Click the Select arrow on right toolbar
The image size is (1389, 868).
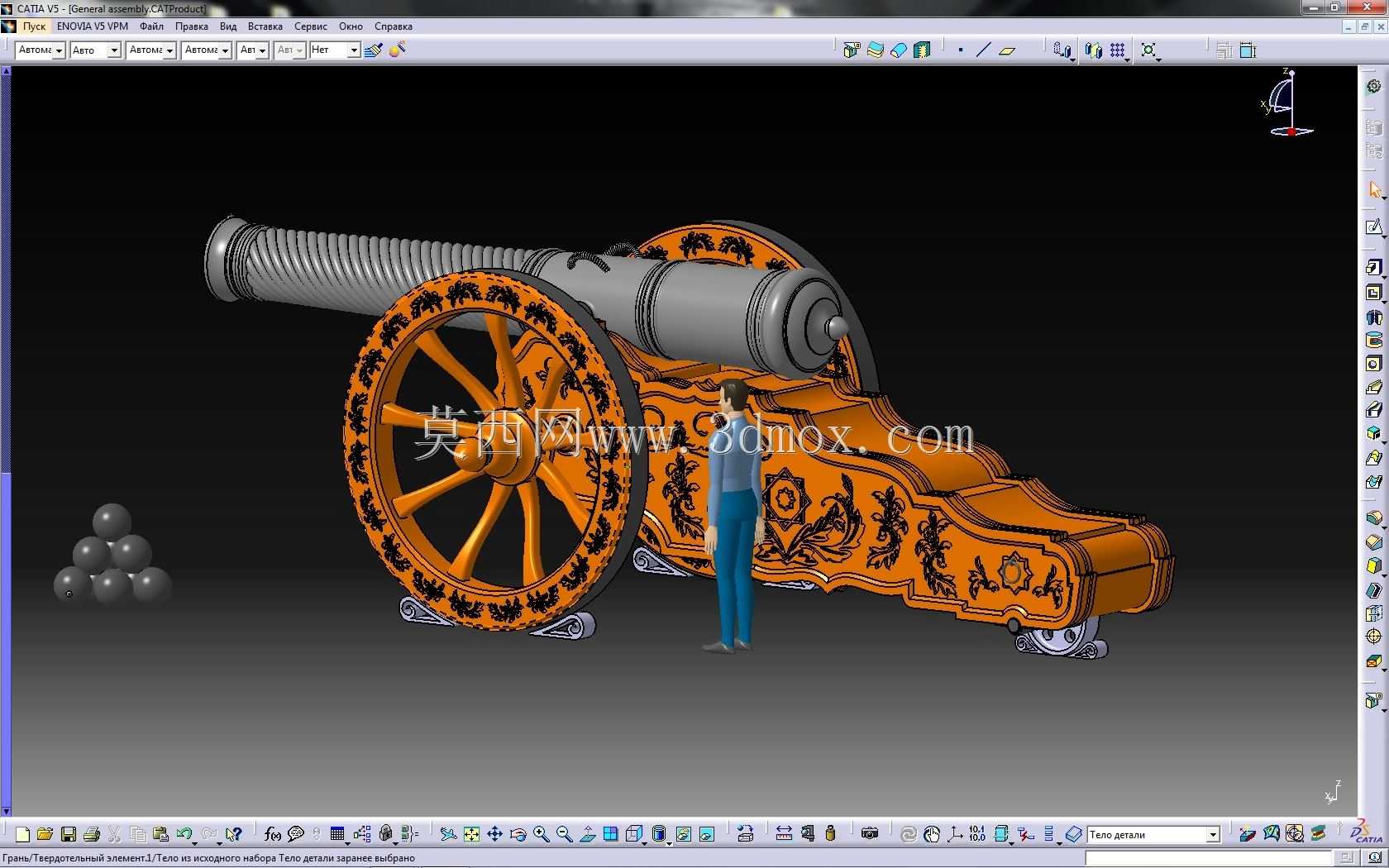point(1374,190)
